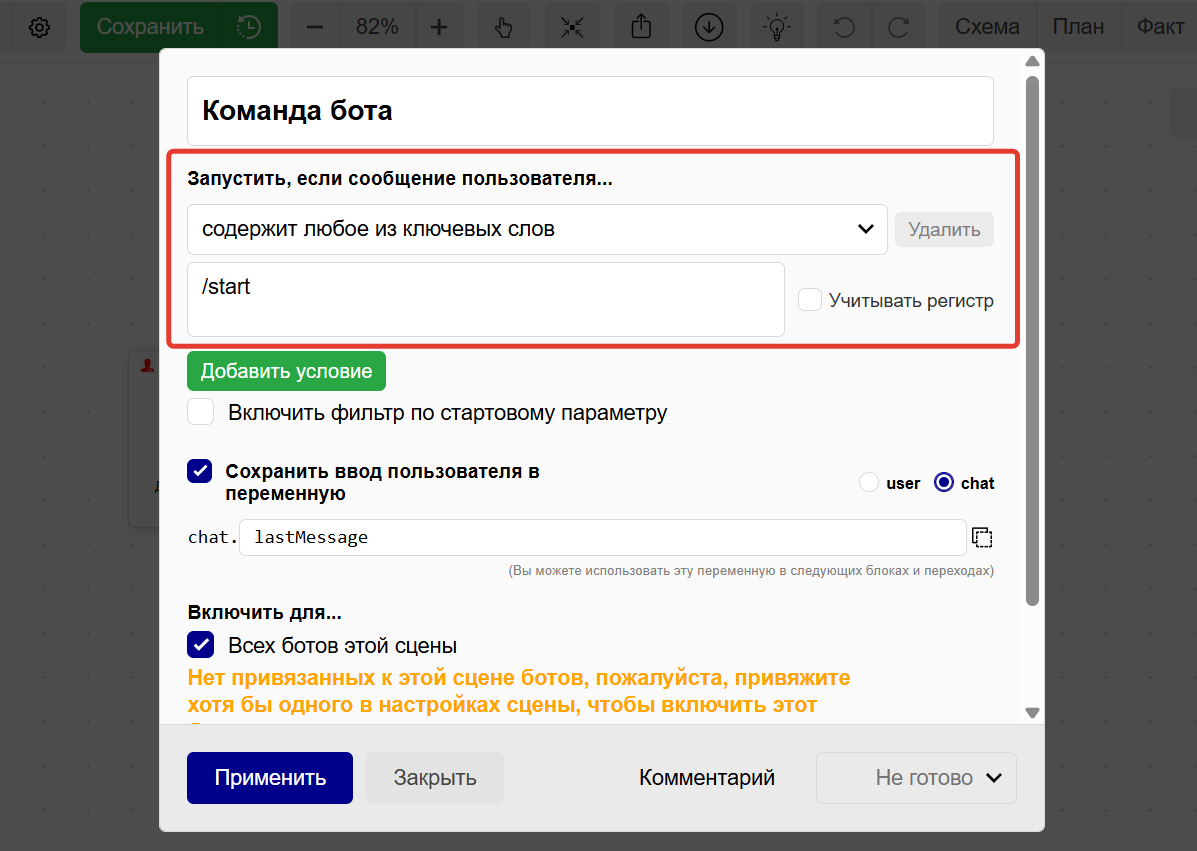Uncheck Всех ботов этой сцены
The width and height of the screenshot is (1197, 851).
coord(201,645)
